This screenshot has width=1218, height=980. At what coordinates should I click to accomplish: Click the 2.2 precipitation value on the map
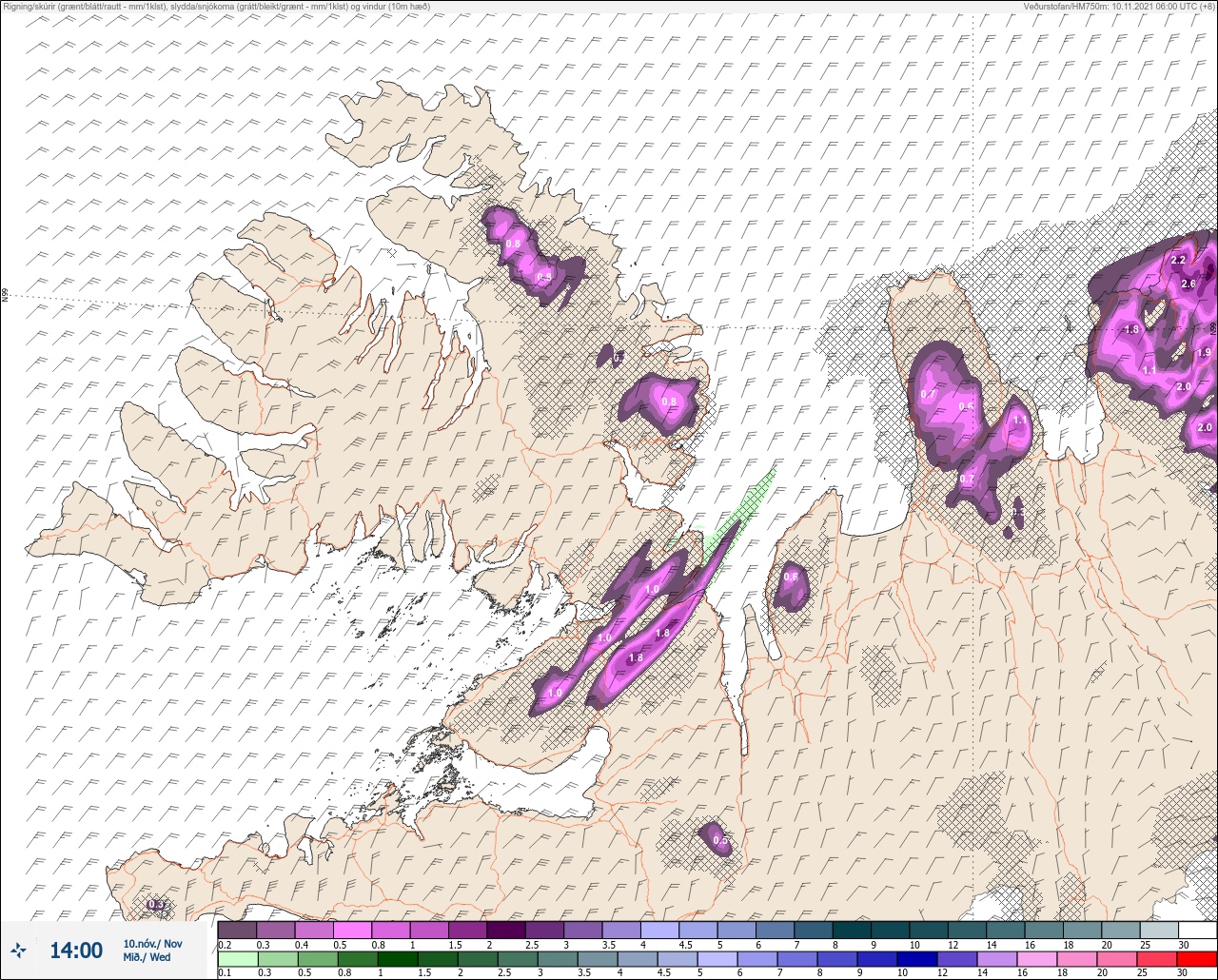pos(1177,260)
